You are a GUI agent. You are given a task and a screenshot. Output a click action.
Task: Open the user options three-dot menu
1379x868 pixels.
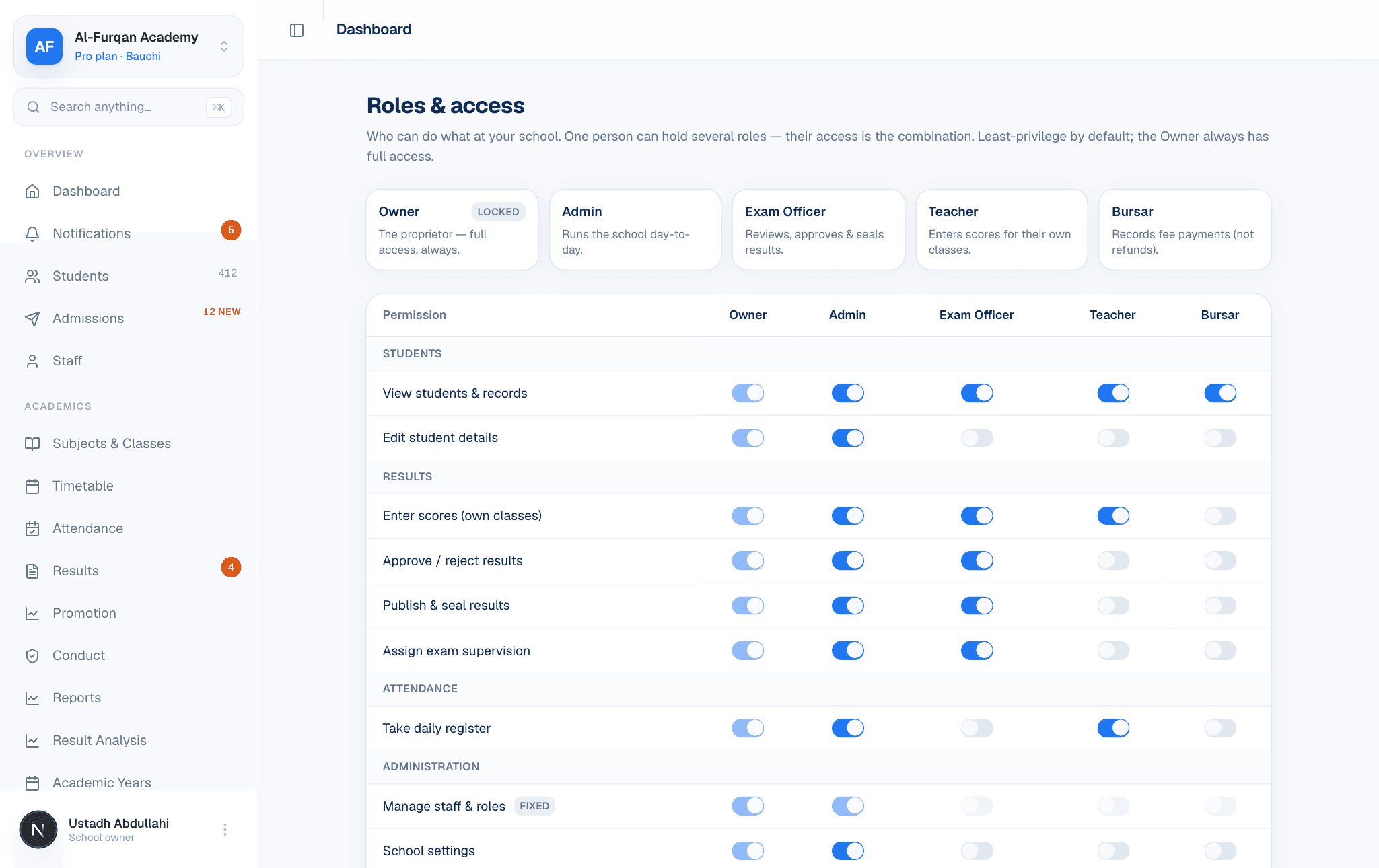coord(225,830)
